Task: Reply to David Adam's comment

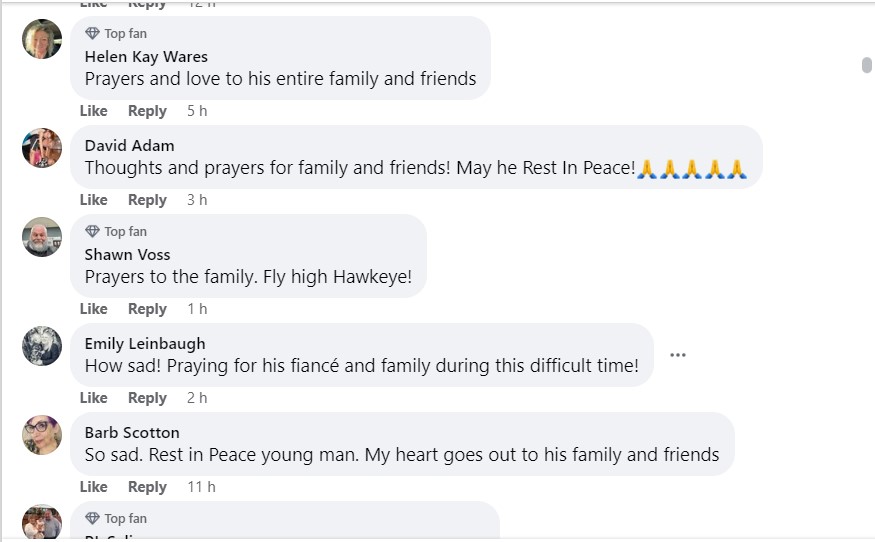Action: (147, 200)
